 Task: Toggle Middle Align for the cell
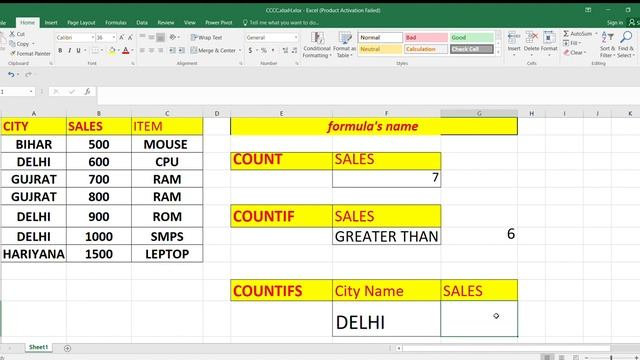click(151, 38)
